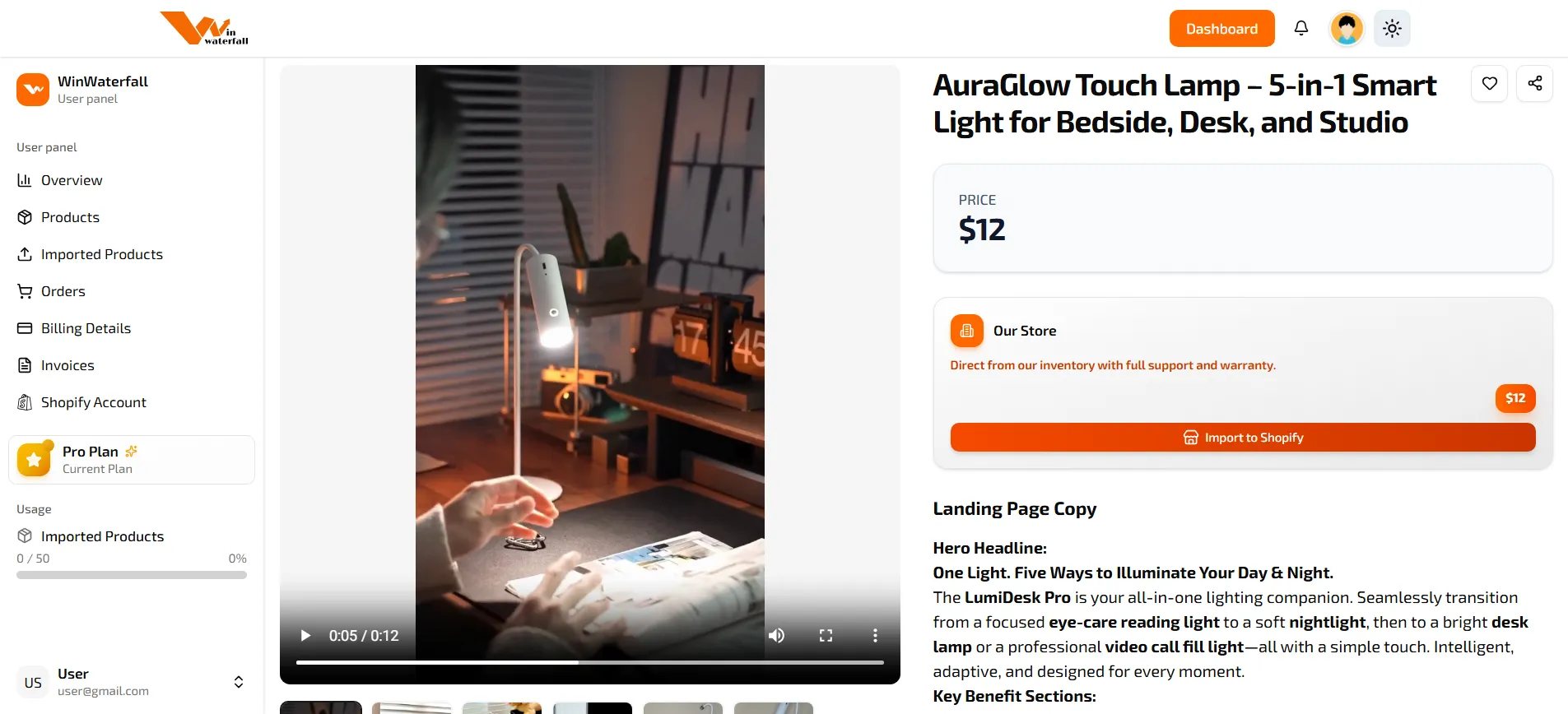
Task: Open video more options menu
Action: (x=875, y=635)
